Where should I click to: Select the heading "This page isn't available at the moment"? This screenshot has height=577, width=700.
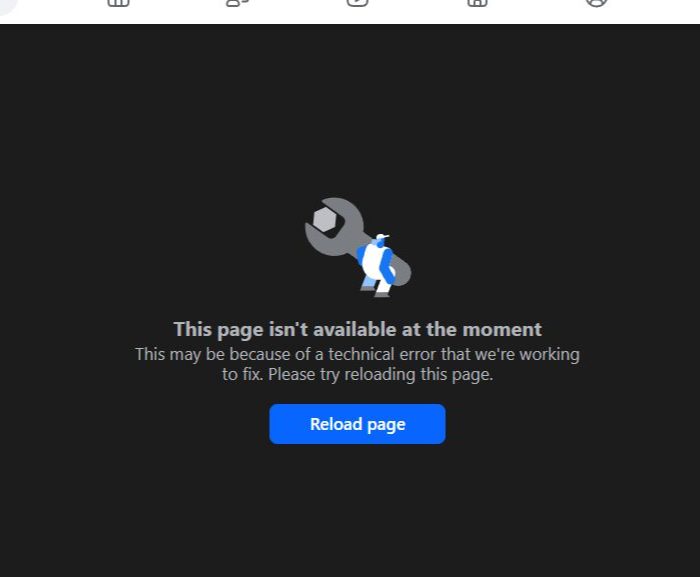358,329
